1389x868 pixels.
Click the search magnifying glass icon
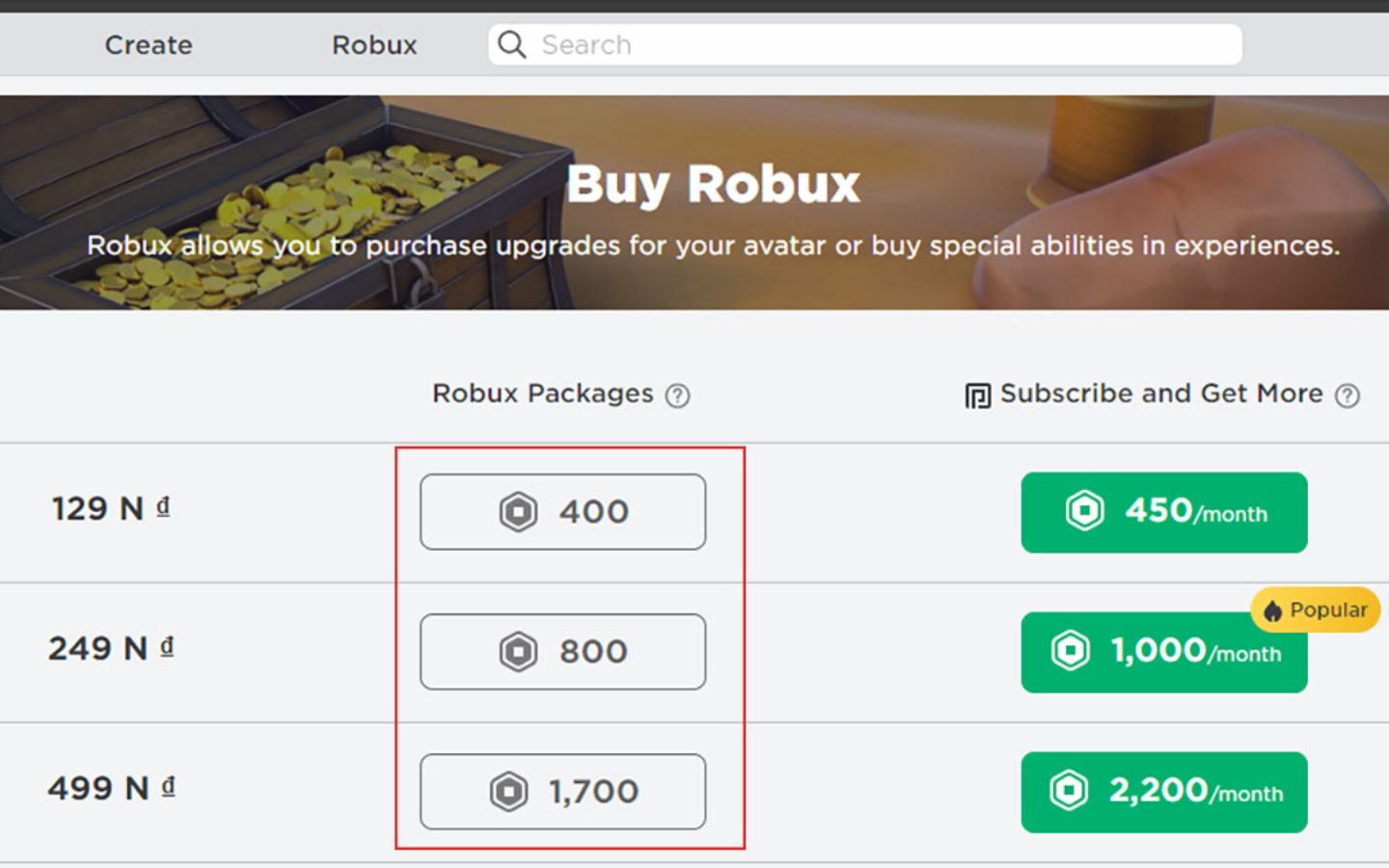click(x=511, y=44)
